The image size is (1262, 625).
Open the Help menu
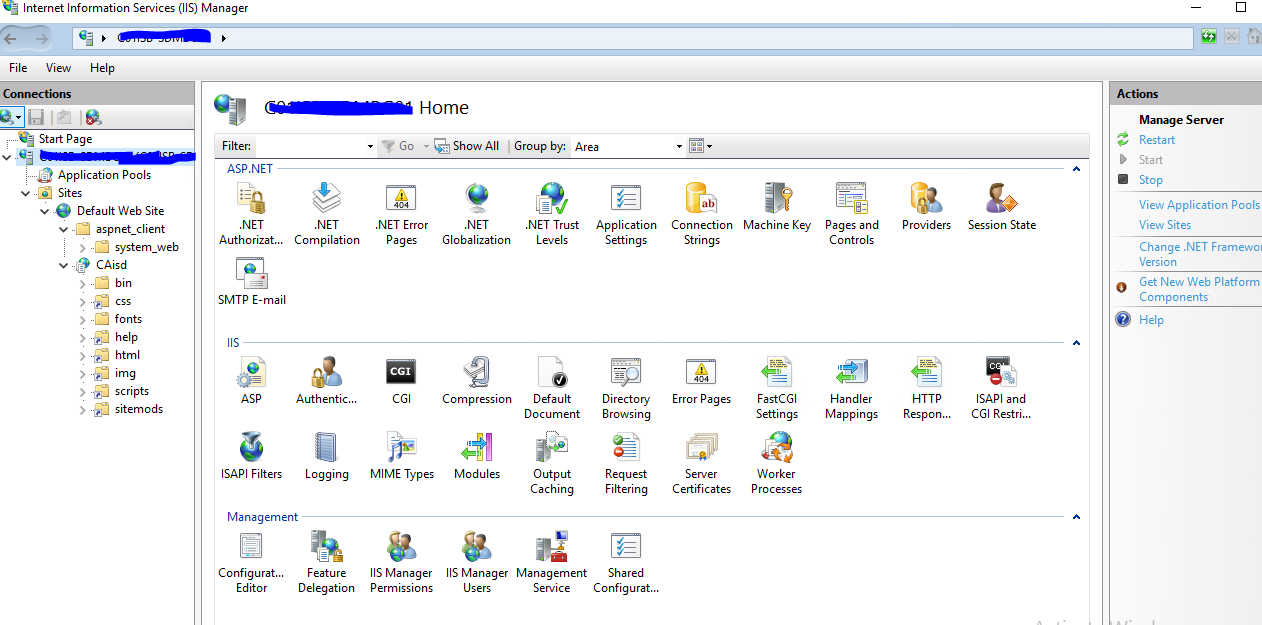[x=102, y=68]
